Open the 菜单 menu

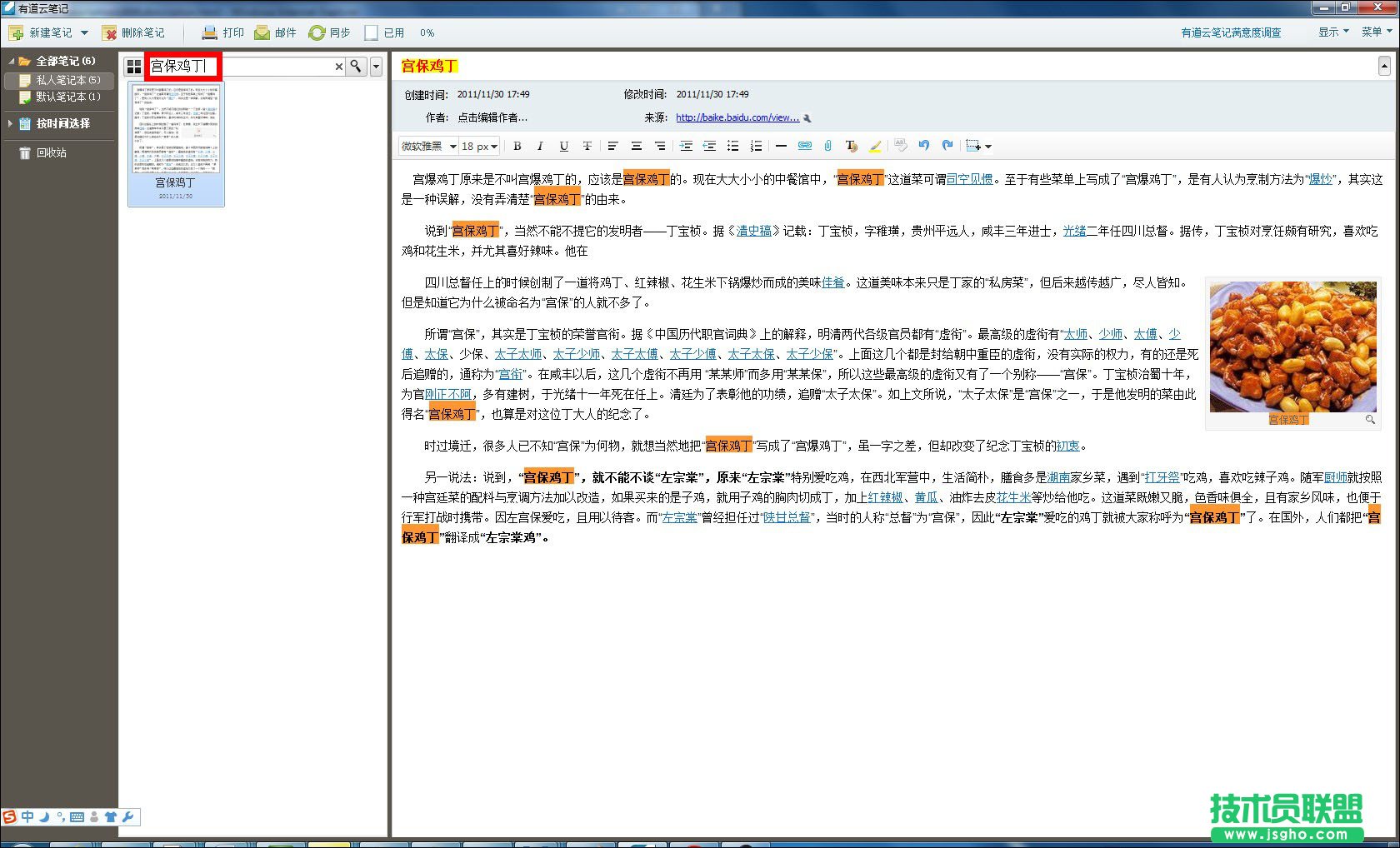coord(1372,32)
